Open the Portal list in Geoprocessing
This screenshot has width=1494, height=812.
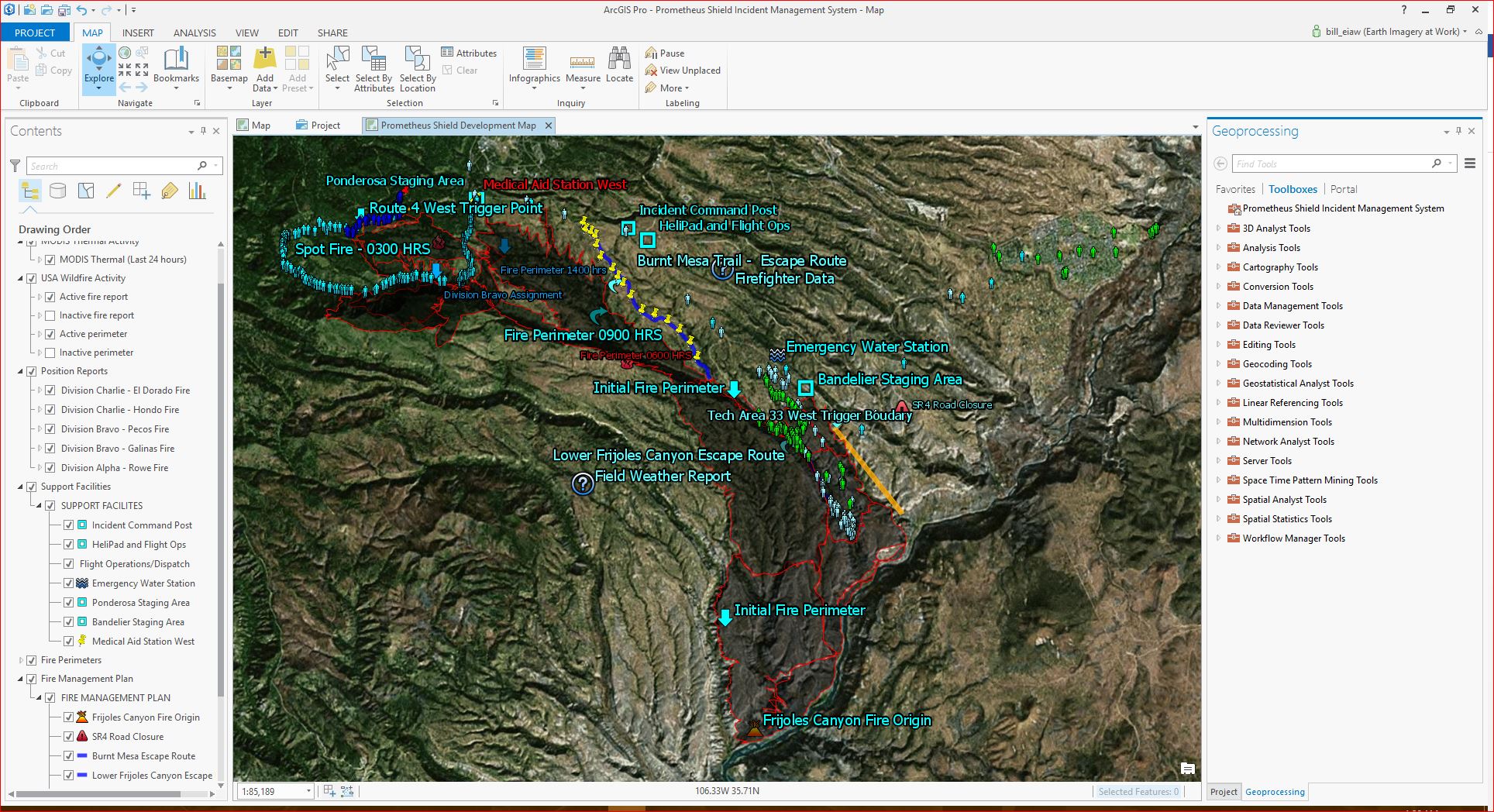(x=1344, y=188)
